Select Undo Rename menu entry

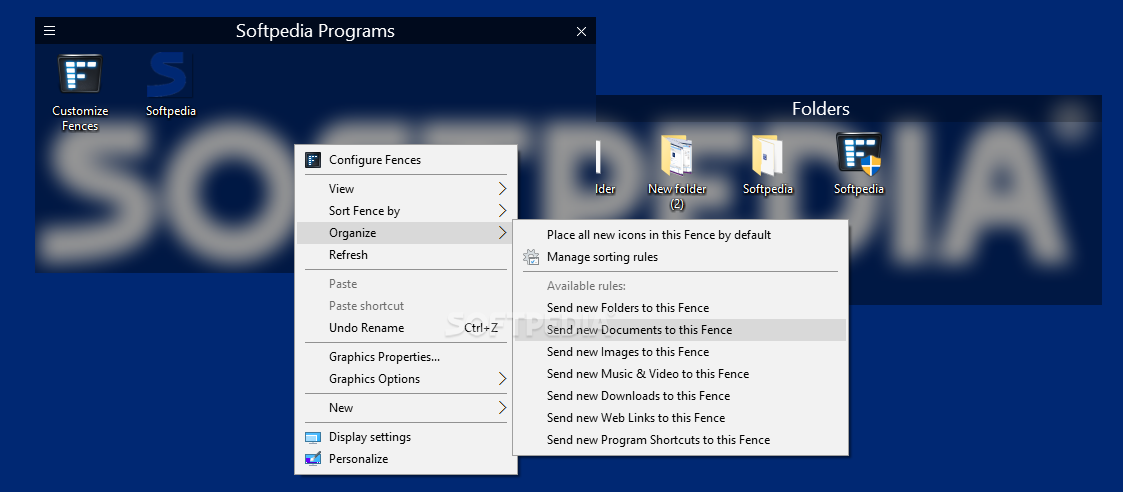click(406, 328)
